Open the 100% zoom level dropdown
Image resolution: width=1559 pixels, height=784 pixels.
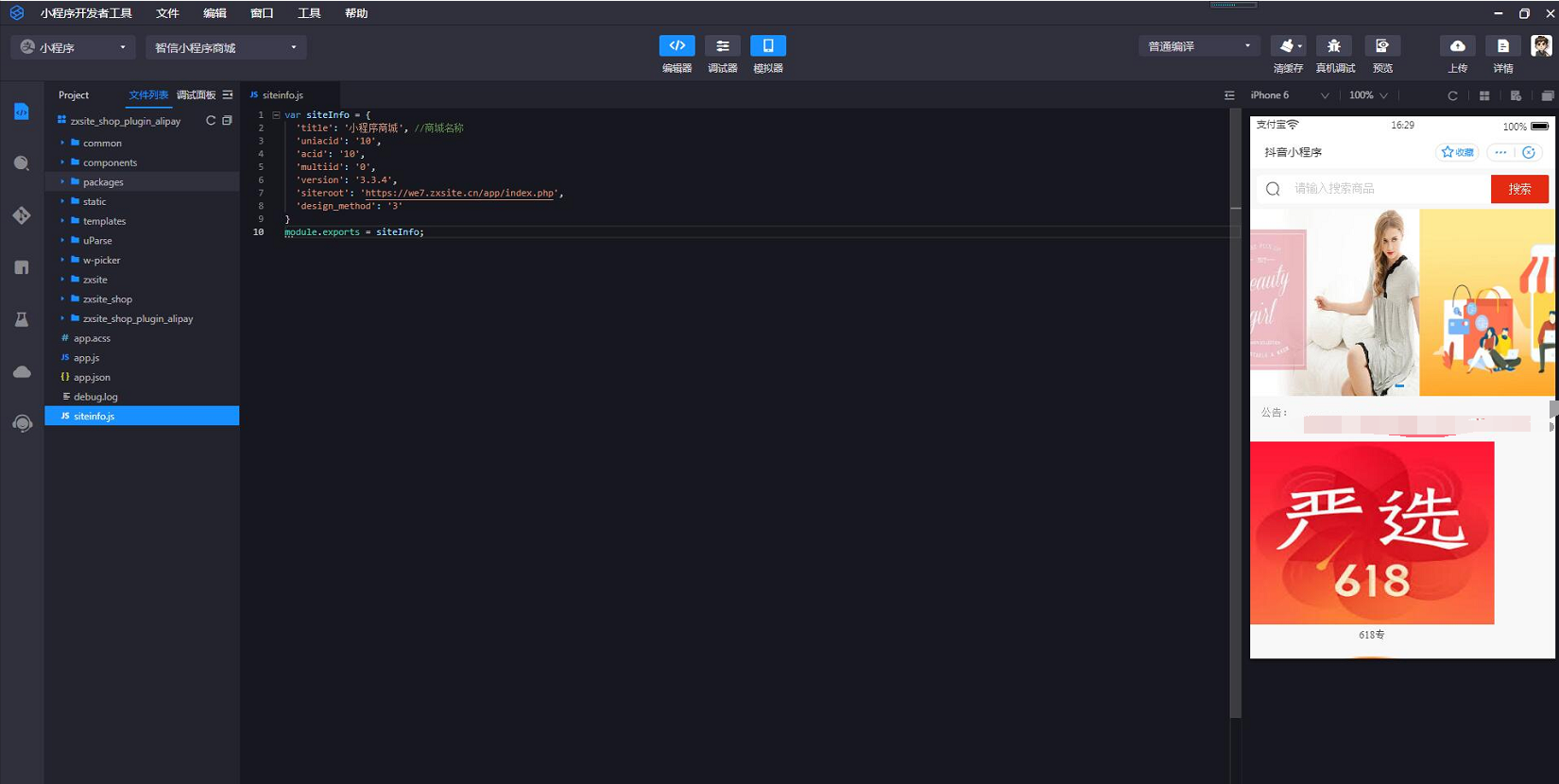1368,95
